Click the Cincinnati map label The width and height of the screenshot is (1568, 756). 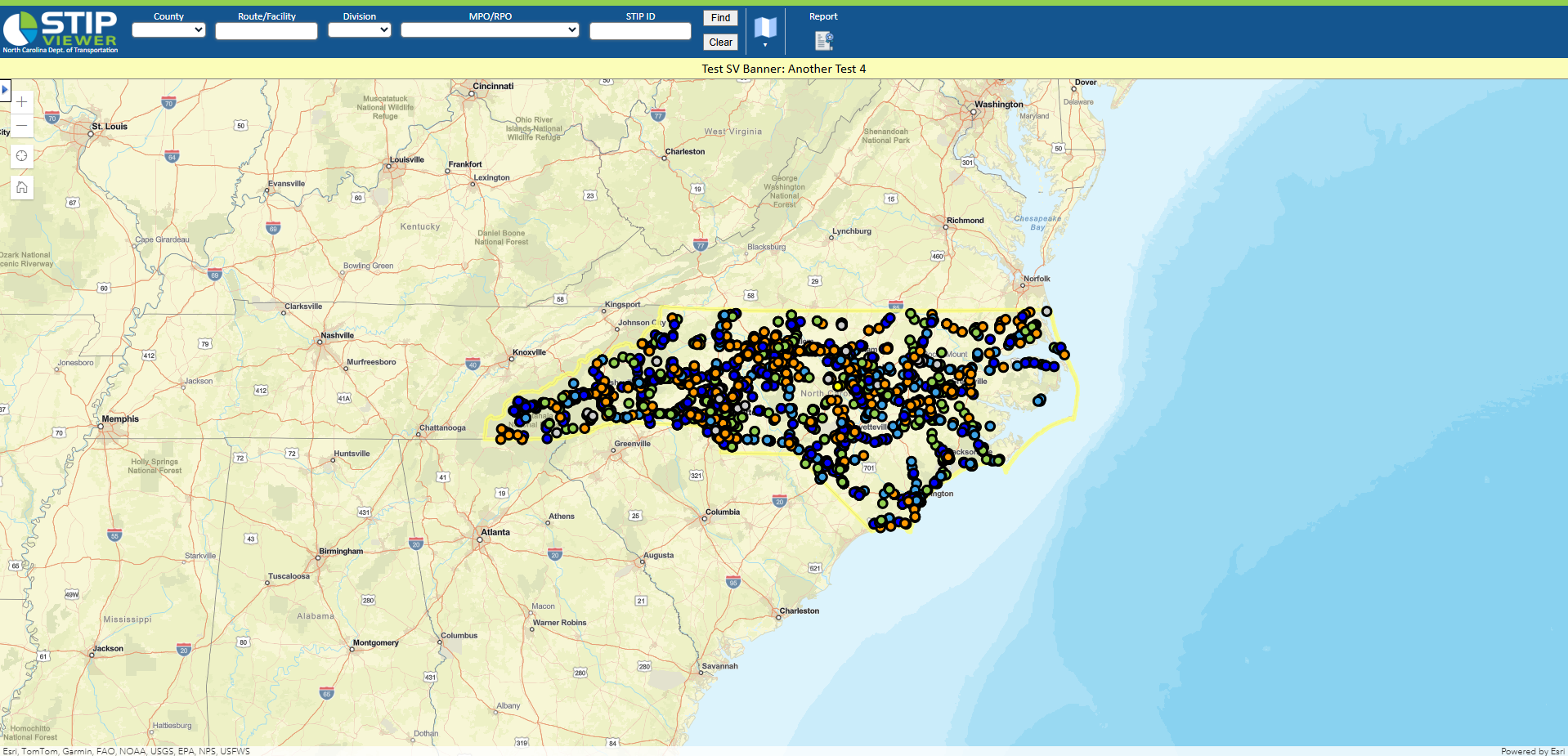493,87
